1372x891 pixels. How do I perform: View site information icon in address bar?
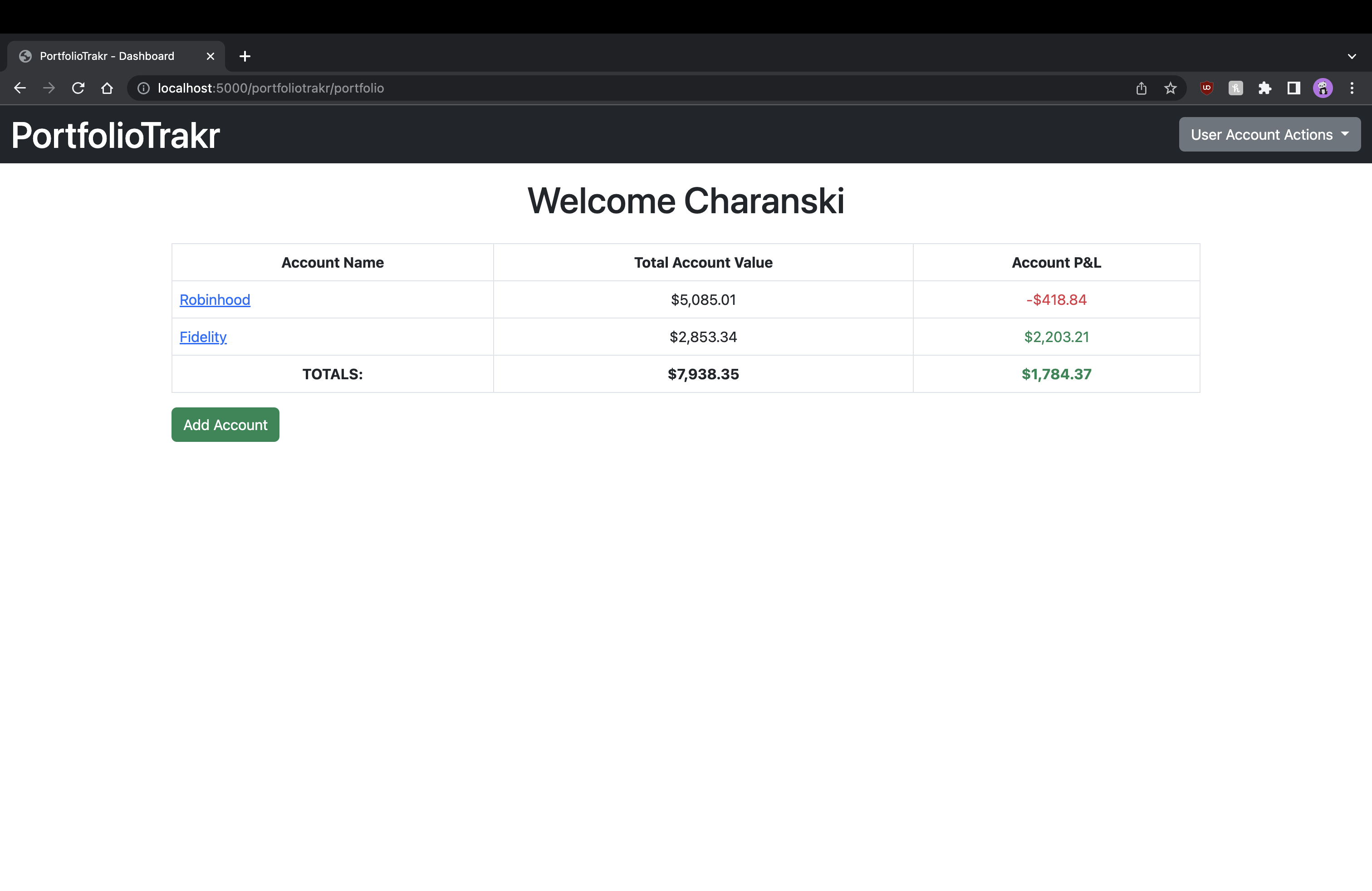(143, 88)
